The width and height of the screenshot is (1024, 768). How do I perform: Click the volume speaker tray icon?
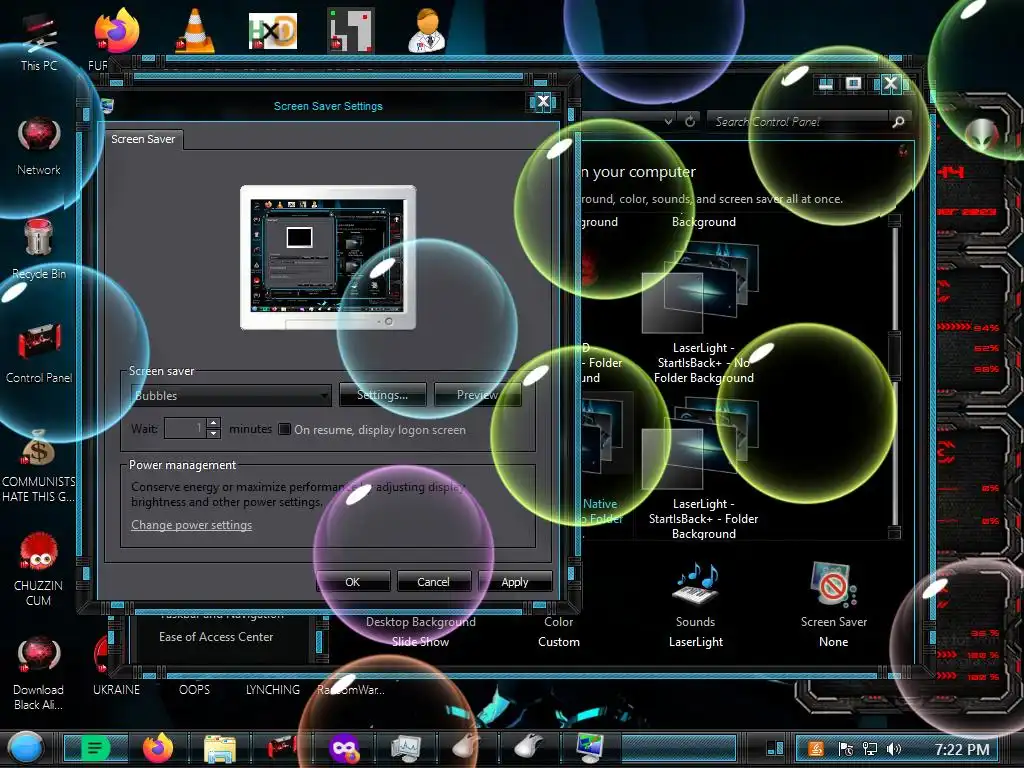894,749
